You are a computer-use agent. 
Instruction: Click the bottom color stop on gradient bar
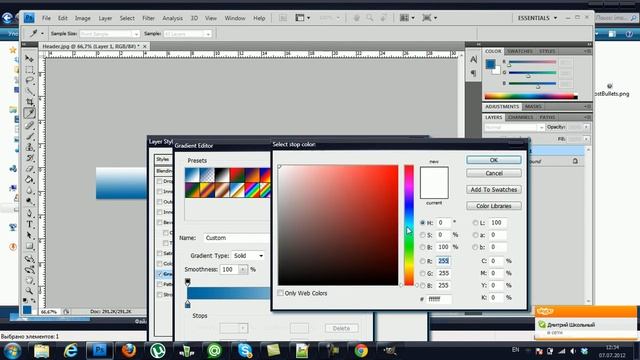[188, 304]
